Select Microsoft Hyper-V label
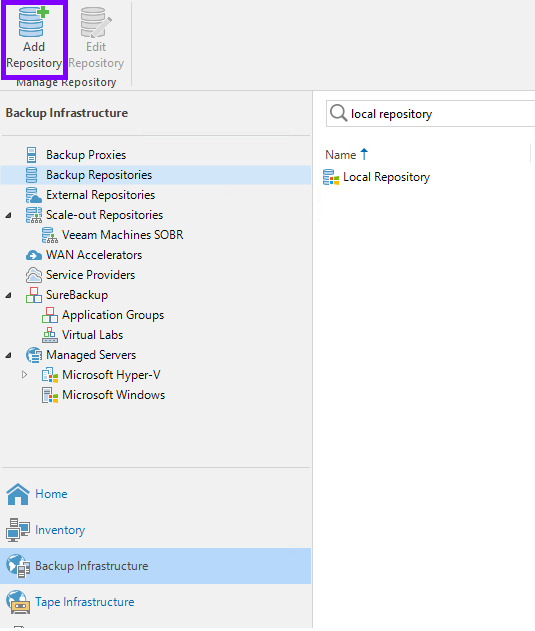 coord(111,375)
